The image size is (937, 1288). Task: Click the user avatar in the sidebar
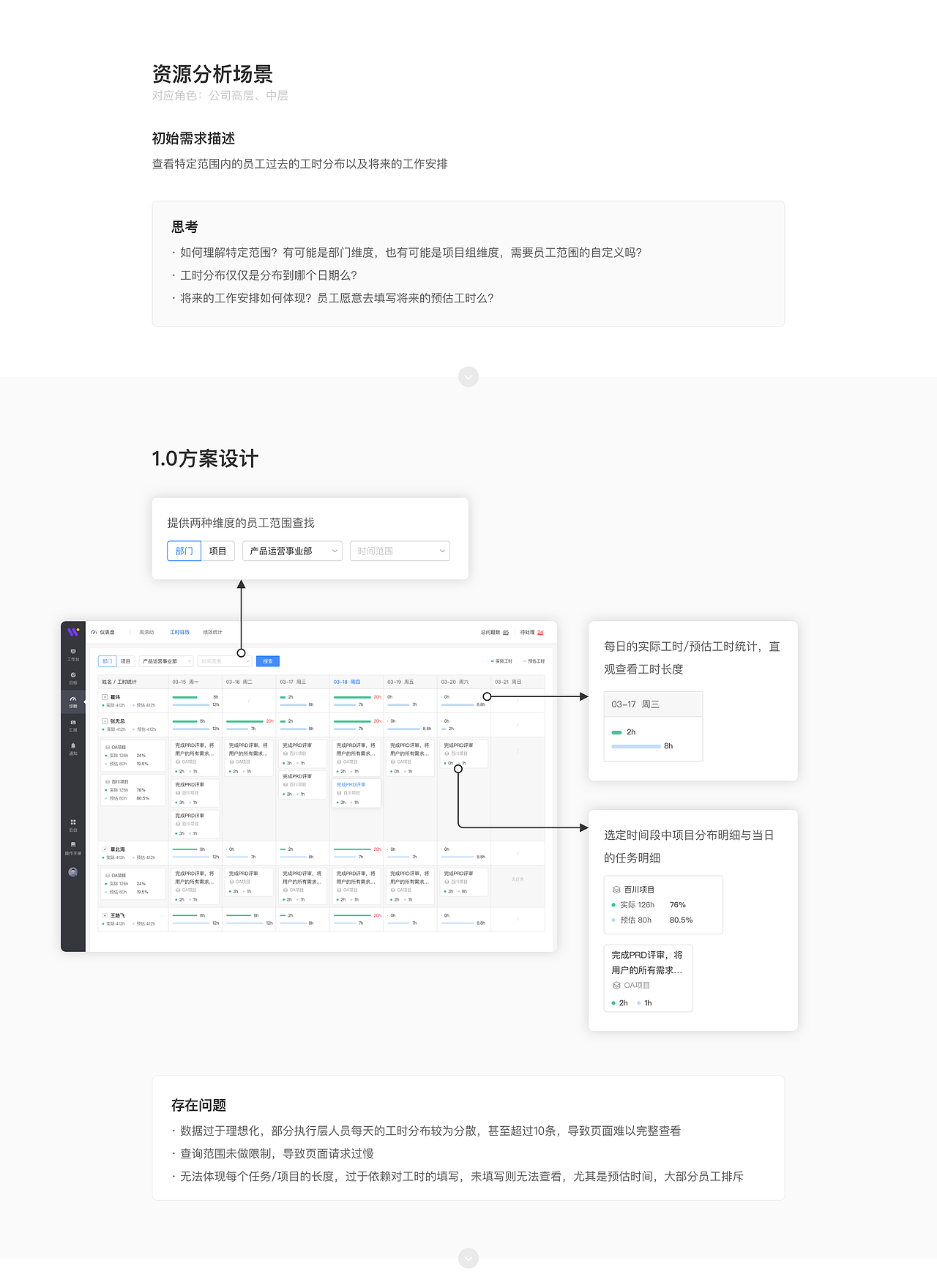click(x=73, y=872)
